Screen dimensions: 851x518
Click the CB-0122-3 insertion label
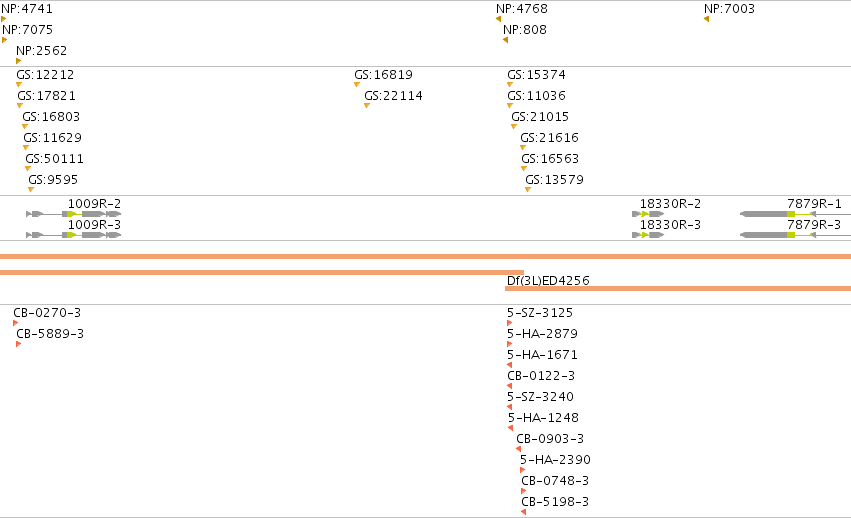tap(541, 376)
